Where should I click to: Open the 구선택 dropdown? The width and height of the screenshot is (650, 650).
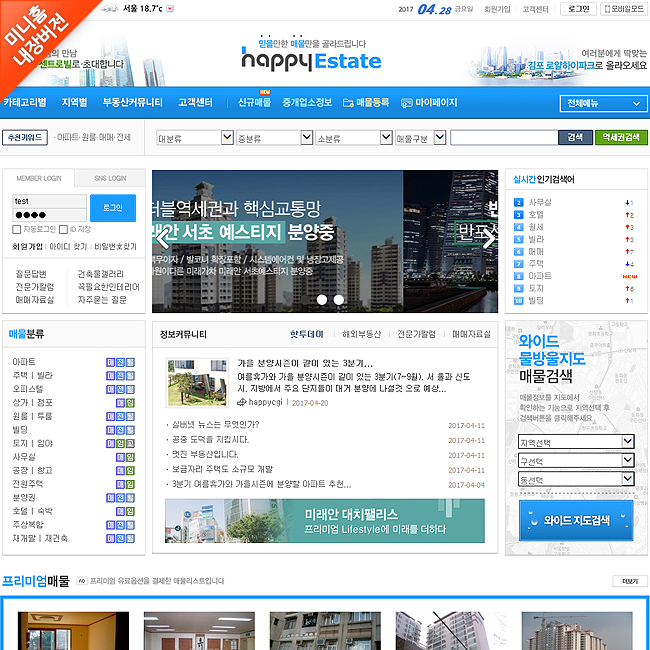(x=576, y=461)
